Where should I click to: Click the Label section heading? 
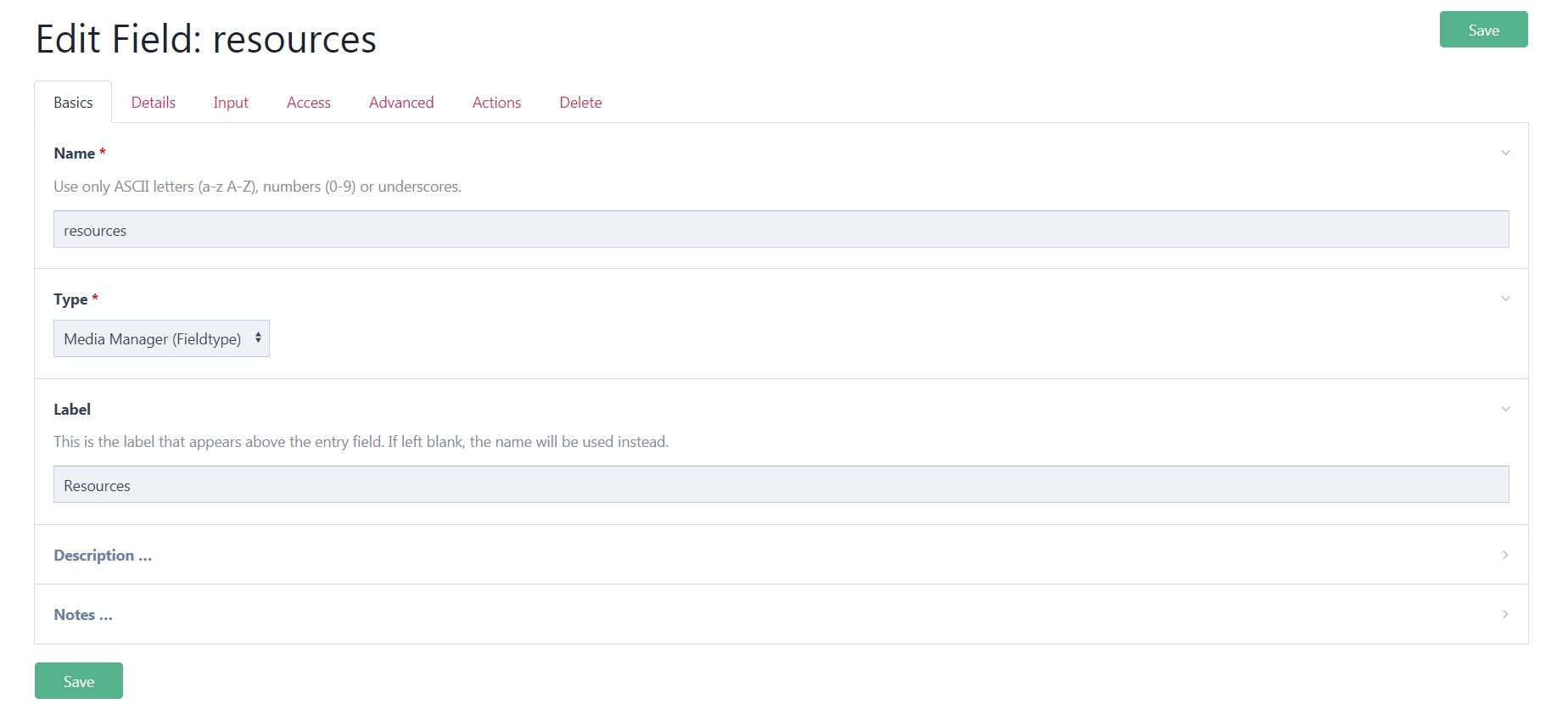coord(72,410)
